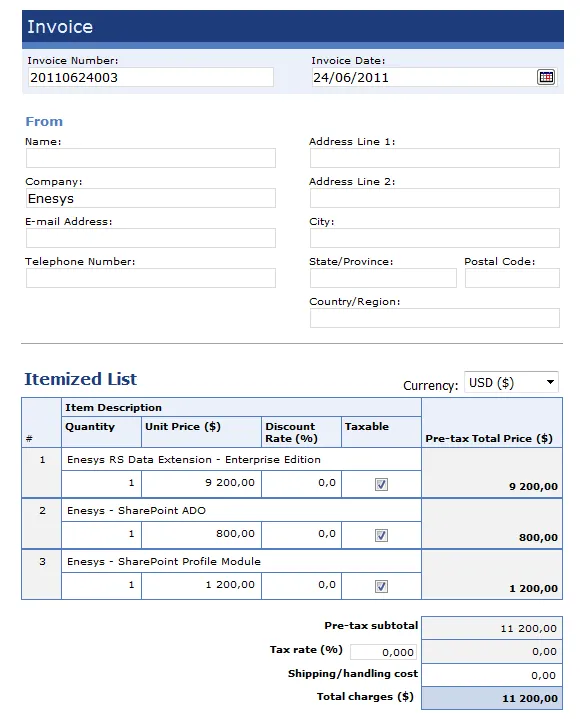Screen dimensions: 580x719
Task: Click row number 3 in the itemized list
Action: [x=43, y=561]
